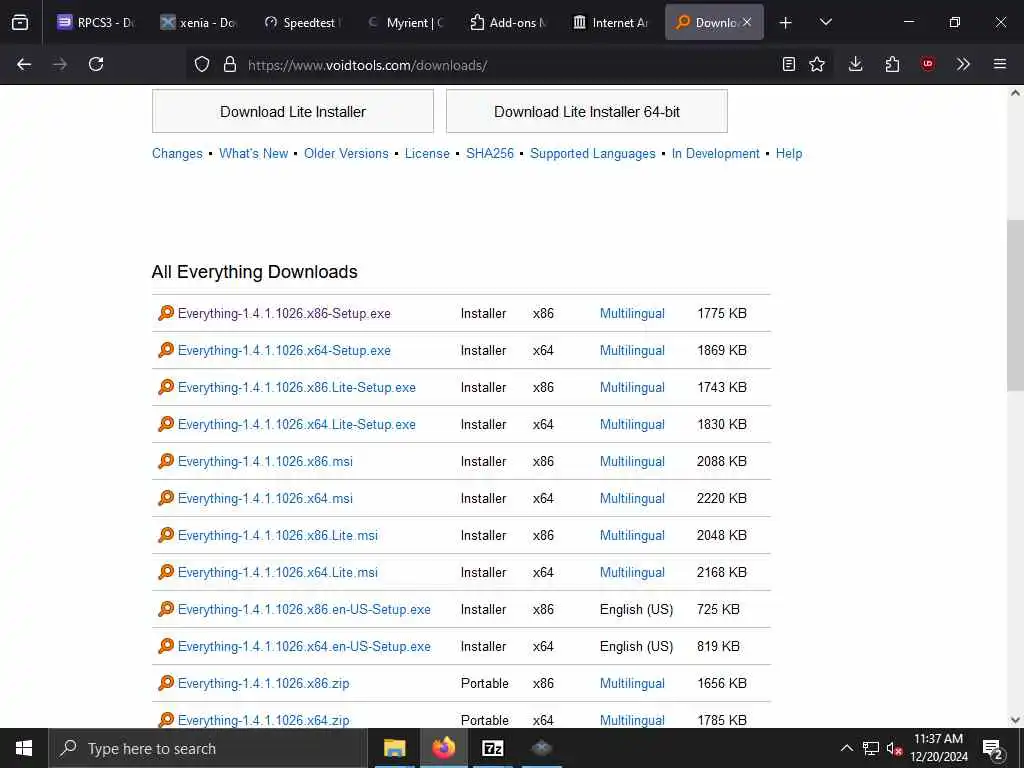Open File Explorer from the taskbar

tap(394, 748)
